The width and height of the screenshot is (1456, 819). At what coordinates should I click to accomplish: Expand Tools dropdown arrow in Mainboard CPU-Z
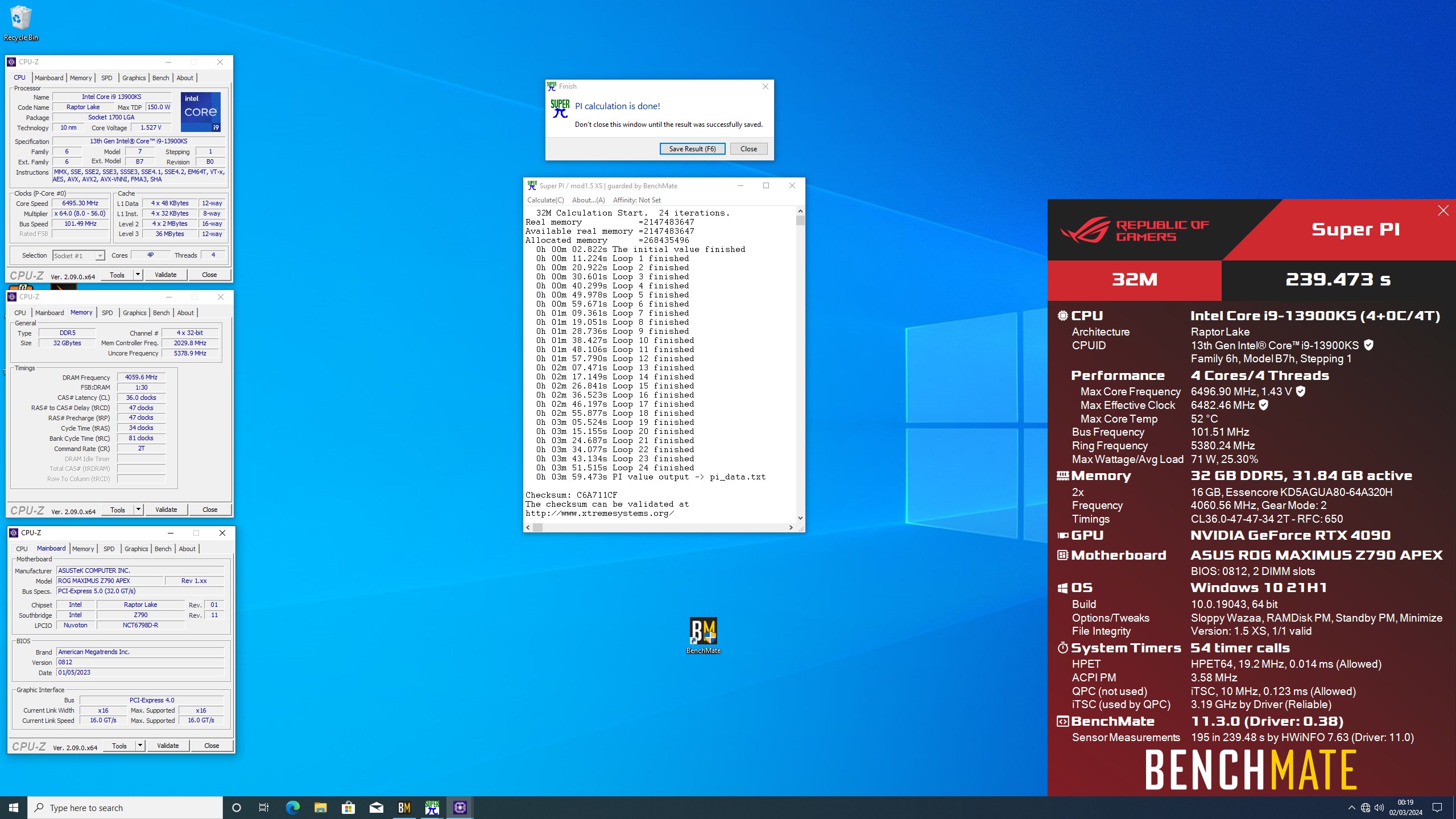pos(140,746)
